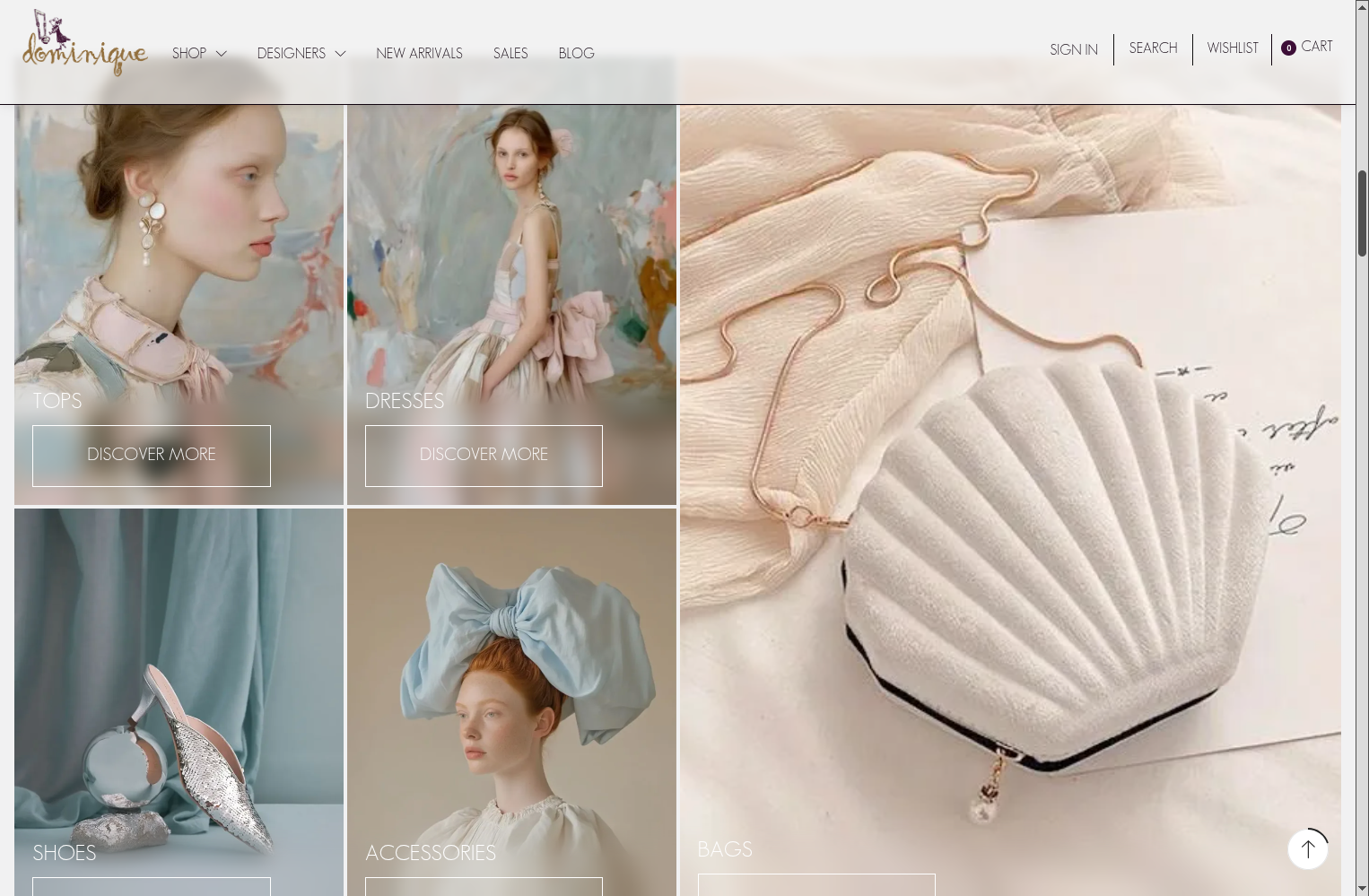
Task: Click the SHOES category title
Action: click(x=65, y=853)
